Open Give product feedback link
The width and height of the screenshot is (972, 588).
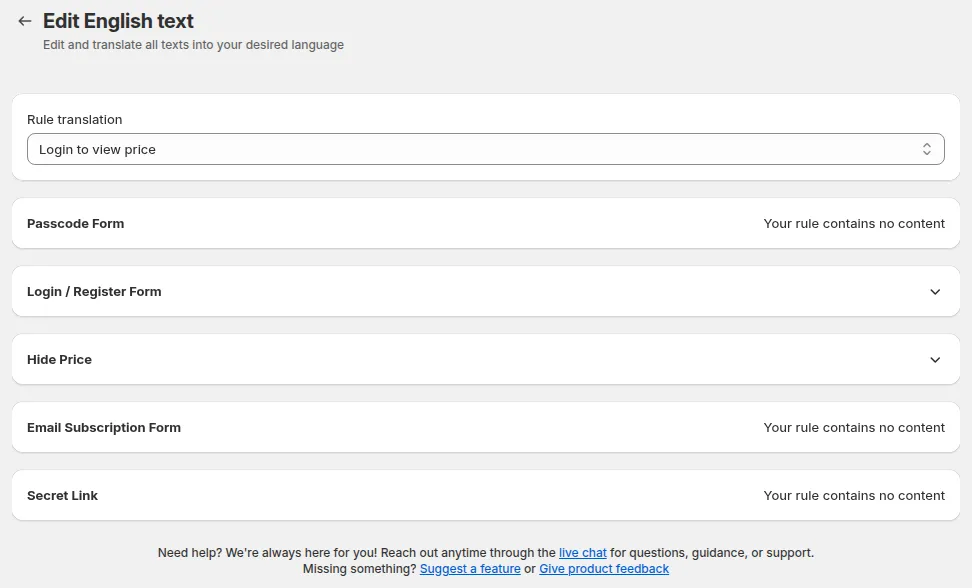pyautogui.click(x=604, y=569)
